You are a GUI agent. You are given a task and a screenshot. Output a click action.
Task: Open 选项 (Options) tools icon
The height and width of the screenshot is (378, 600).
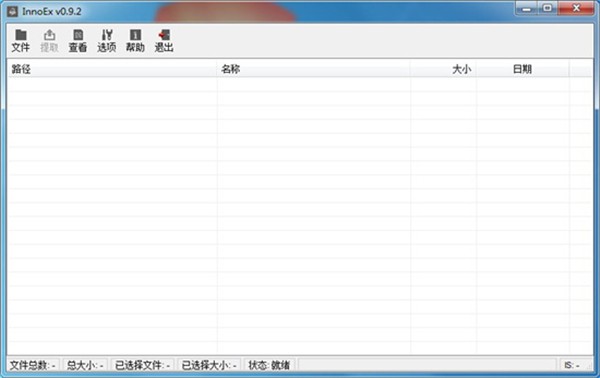(107, 41)
